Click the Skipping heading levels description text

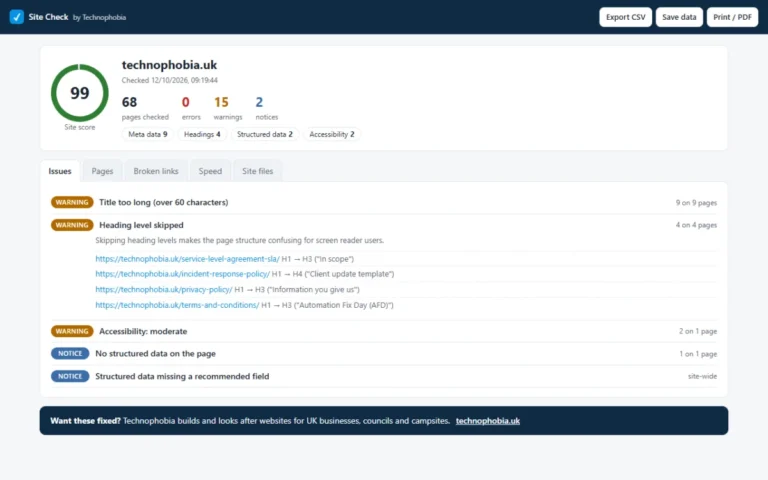click(x=240, y=240)
